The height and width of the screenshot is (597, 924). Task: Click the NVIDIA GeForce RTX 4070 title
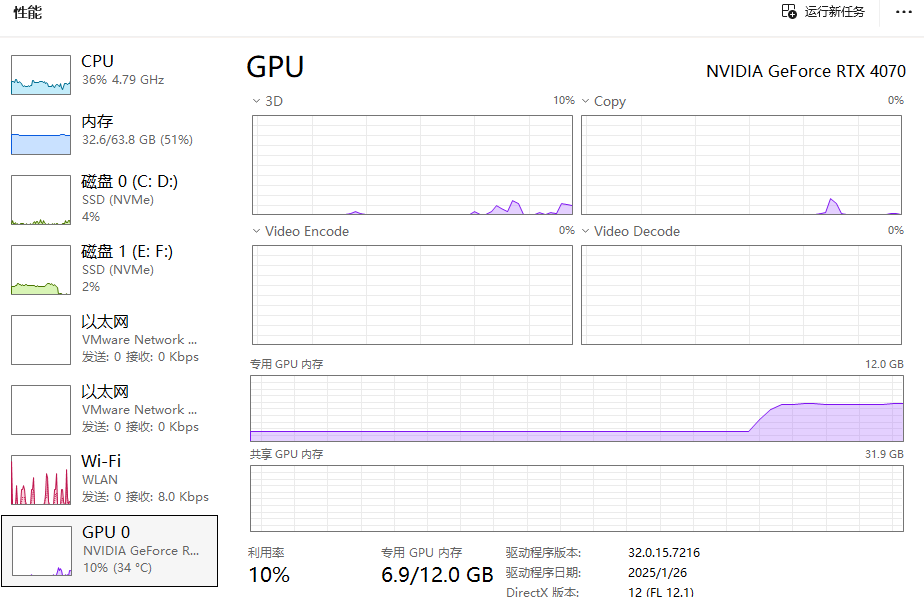pyautogui.click(x=805, y=71)
